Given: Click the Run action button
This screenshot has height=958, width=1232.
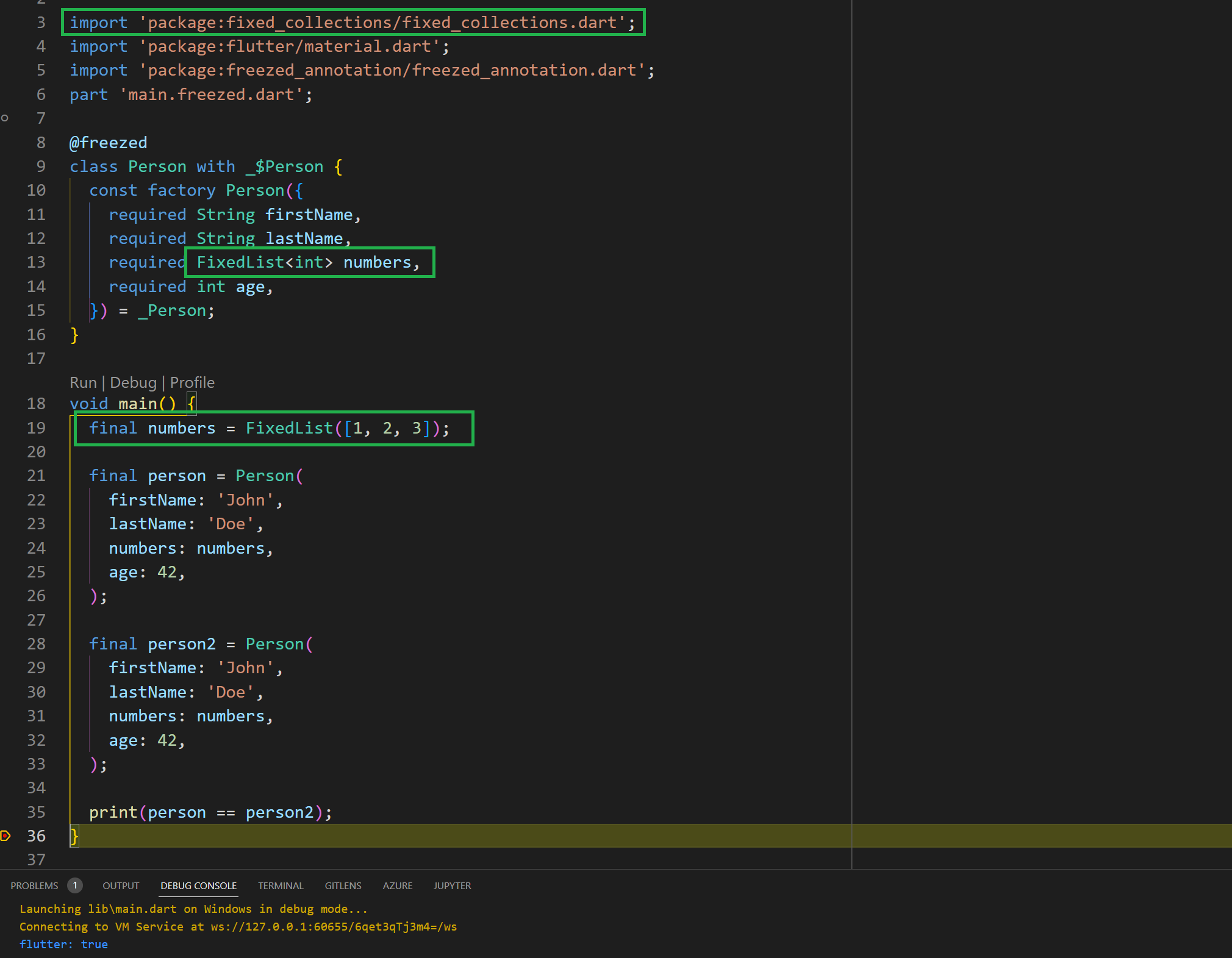Looking at the screenshot, I should pyautogui.click(x=82, y=382).
